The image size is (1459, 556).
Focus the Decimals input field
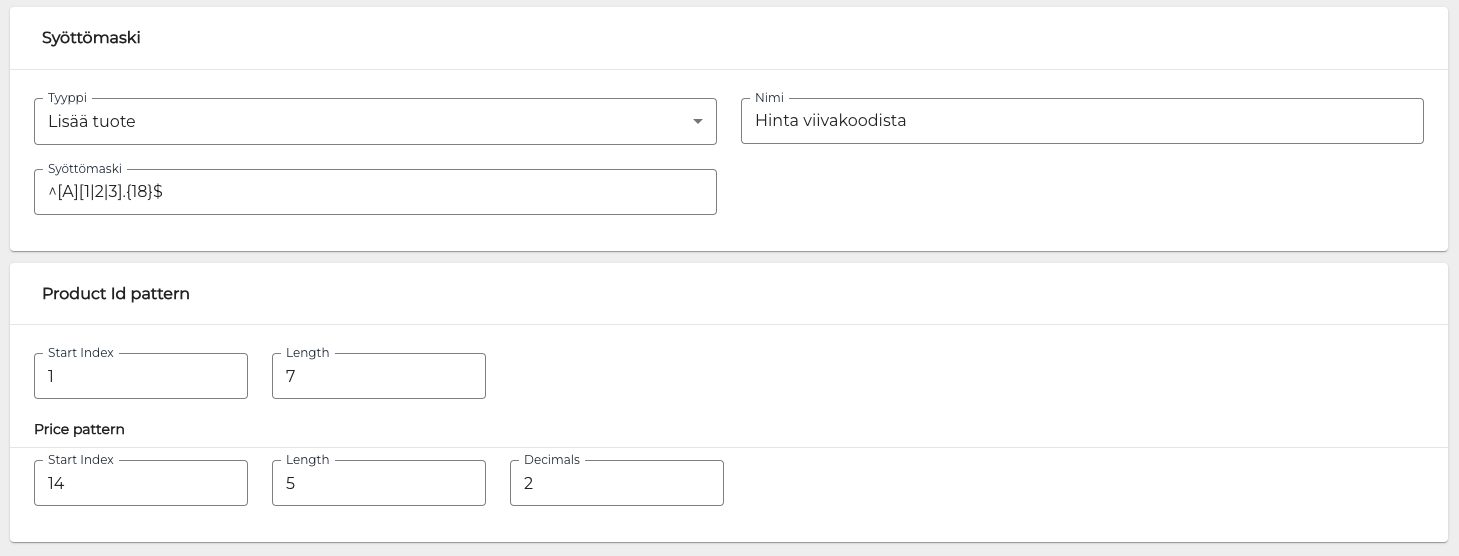coord(616,484)
